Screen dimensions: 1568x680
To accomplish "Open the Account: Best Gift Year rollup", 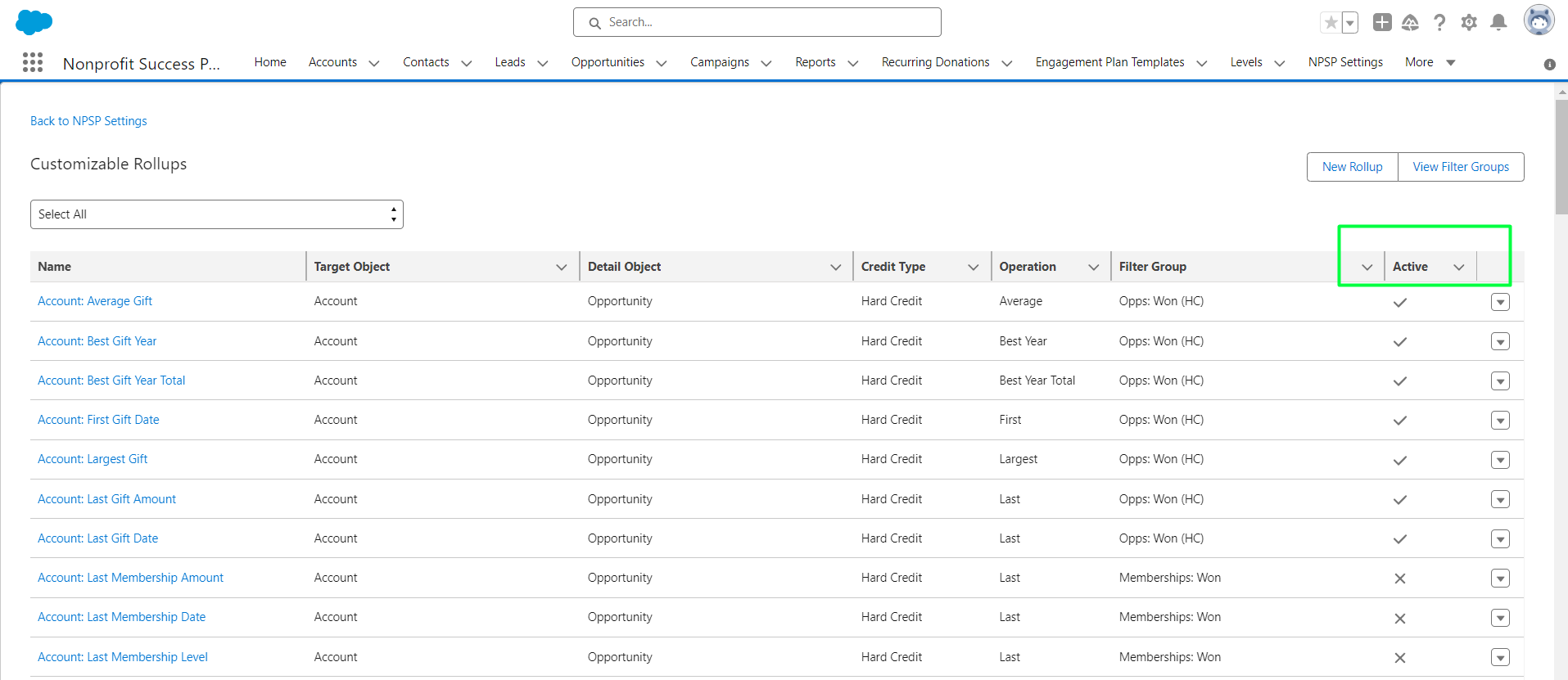I will pyautogui.click(x=97, y=341).
